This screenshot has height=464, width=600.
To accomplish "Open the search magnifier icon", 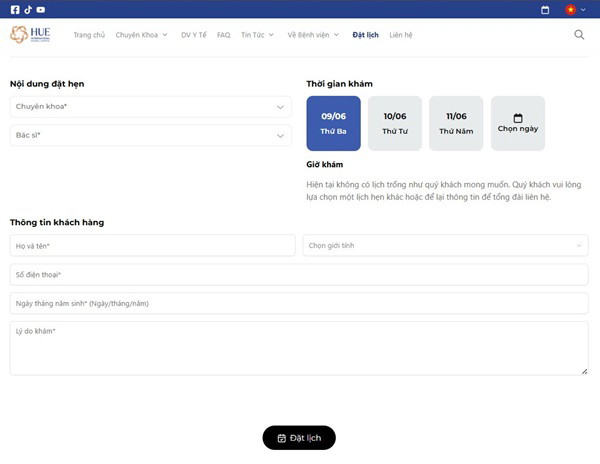I will pyautogui.click(x=579, y=35).
